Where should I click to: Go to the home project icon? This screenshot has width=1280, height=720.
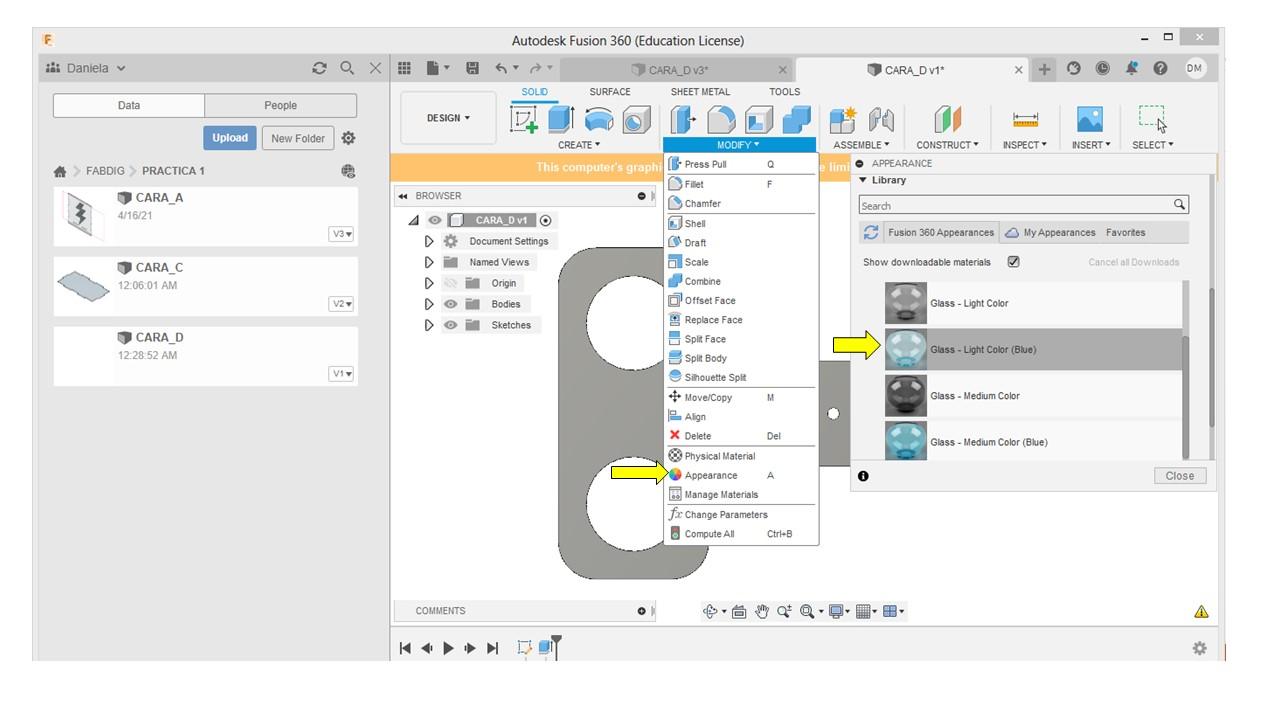pyautogui.click(x=60, y=171)
